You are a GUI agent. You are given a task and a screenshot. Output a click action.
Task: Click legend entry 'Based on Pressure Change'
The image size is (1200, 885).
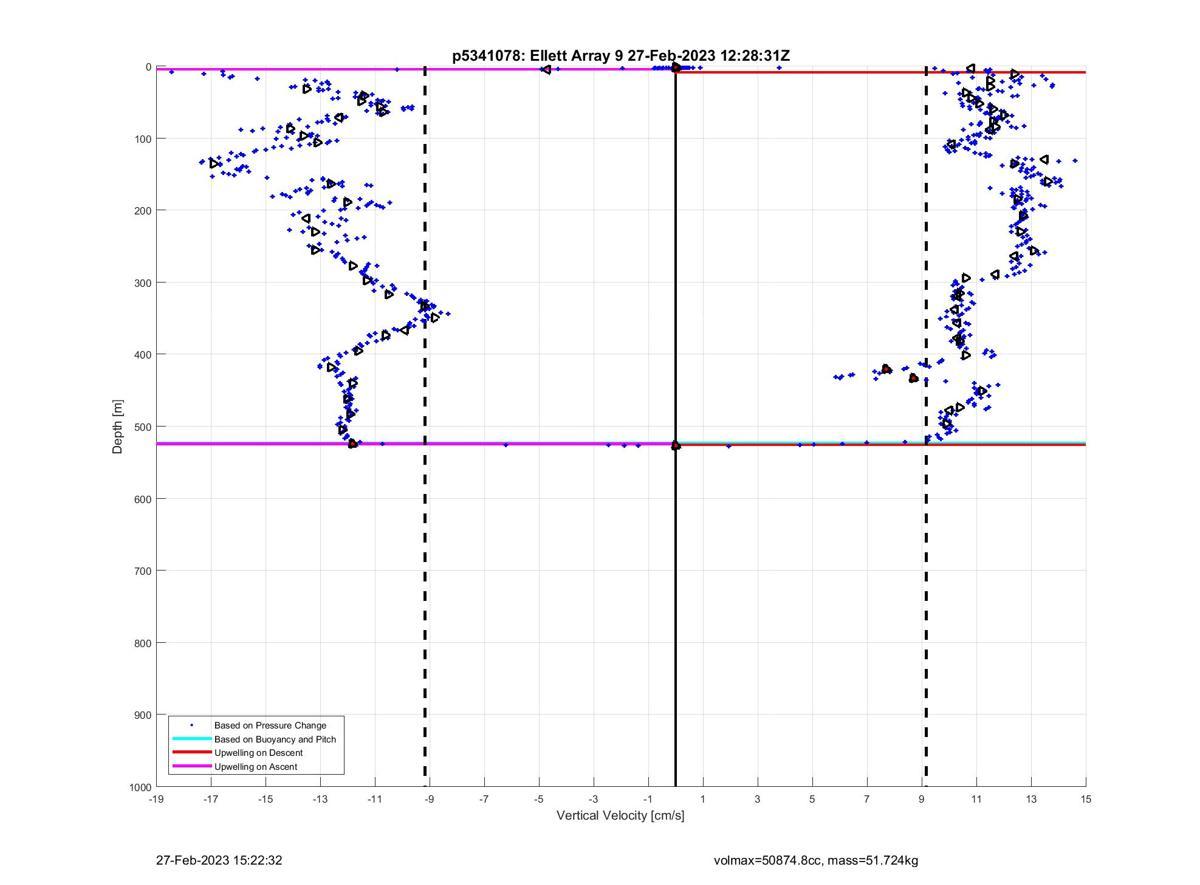point(270,725)
